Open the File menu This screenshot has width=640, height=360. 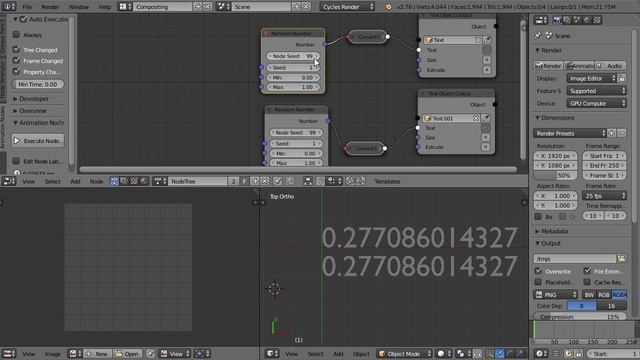click(27, 7)
